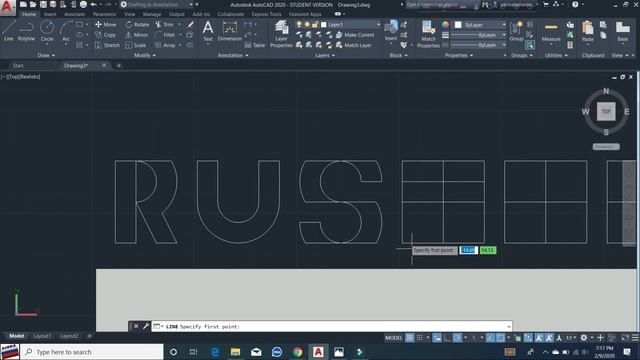
Task: Expand the Draw panel
Action: (x=46, y=55)
